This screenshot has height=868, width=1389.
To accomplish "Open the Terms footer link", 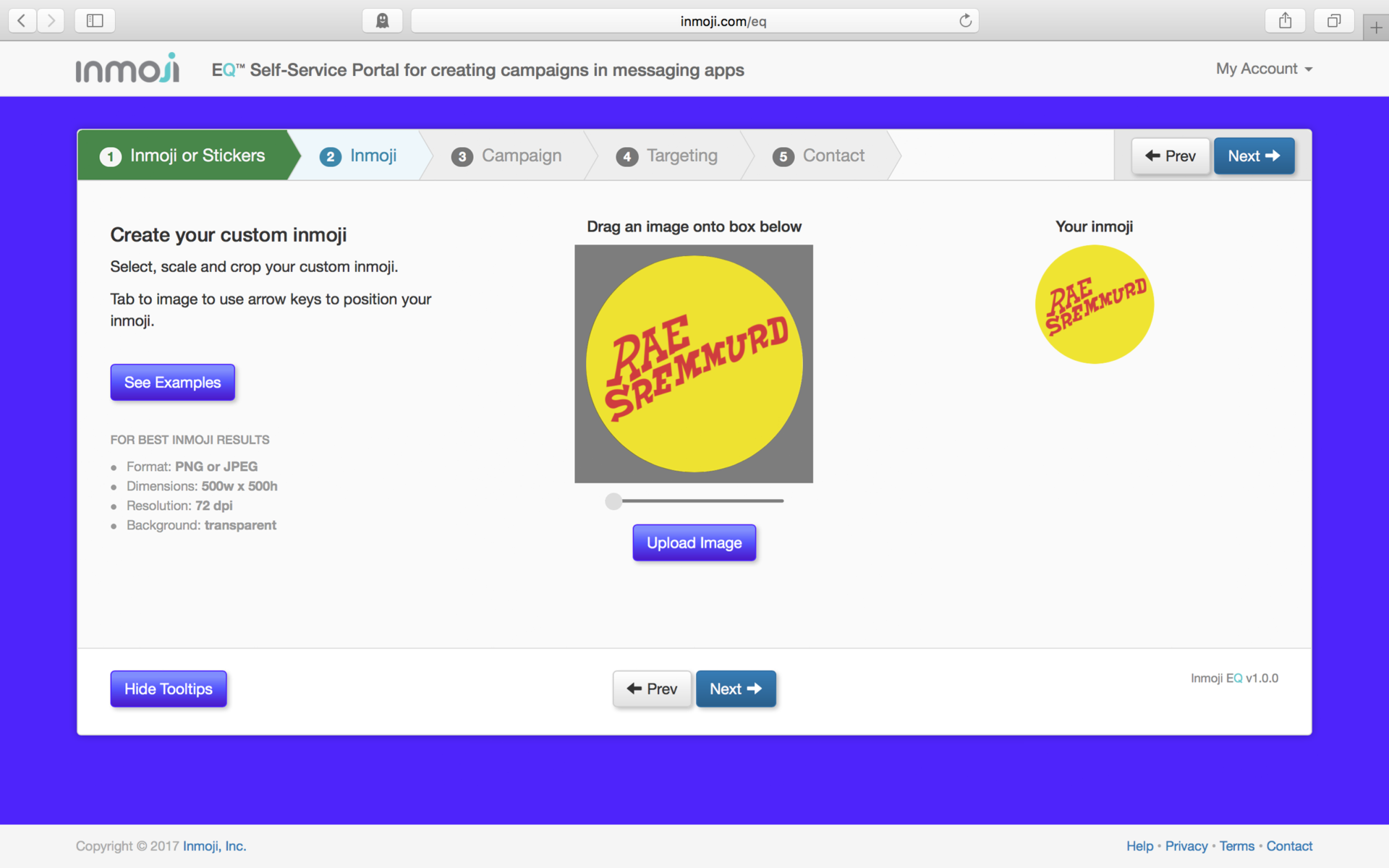I will pyautogui.click(x=1237, y=846).
